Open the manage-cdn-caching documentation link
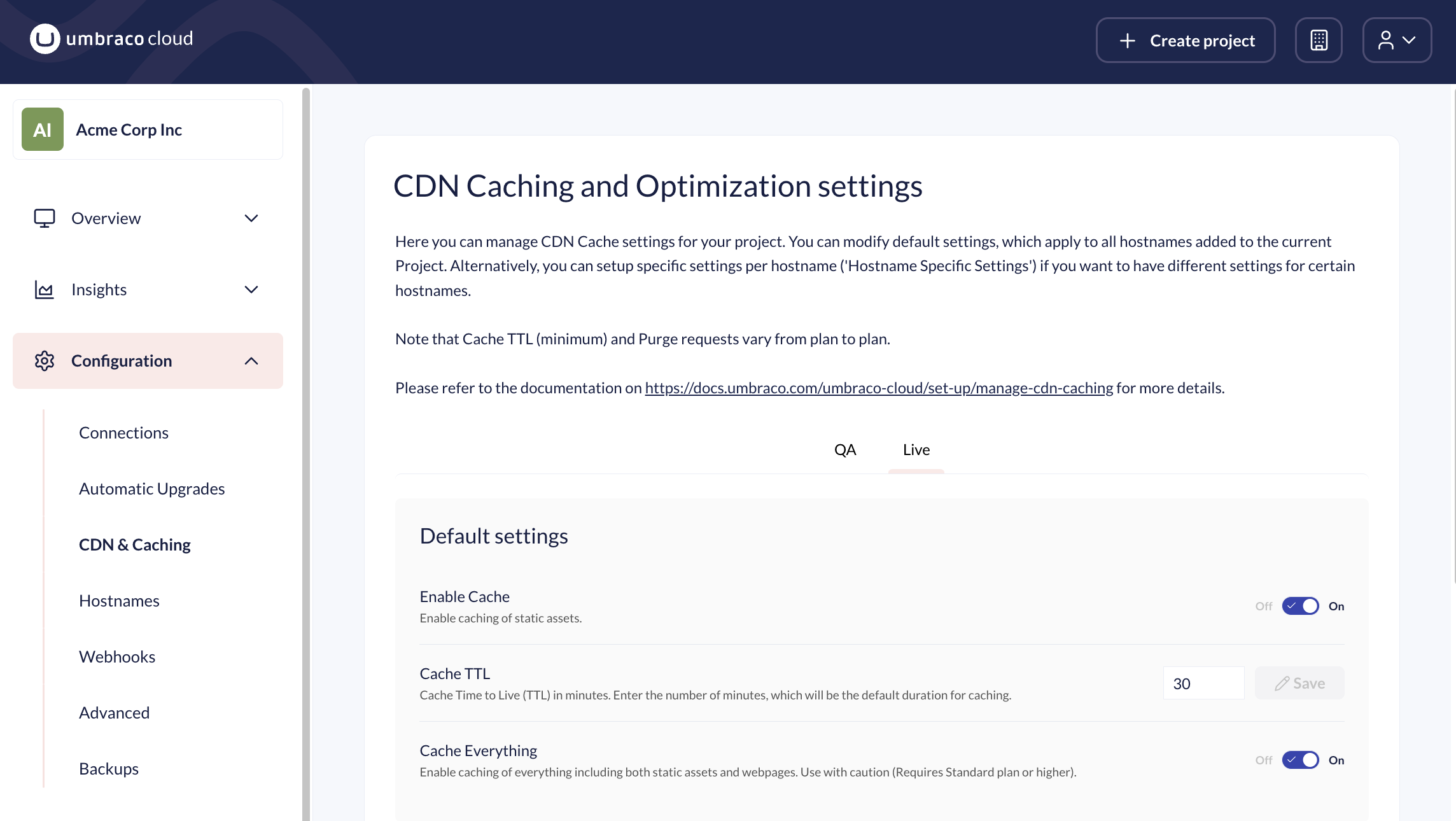 [878, 388]
